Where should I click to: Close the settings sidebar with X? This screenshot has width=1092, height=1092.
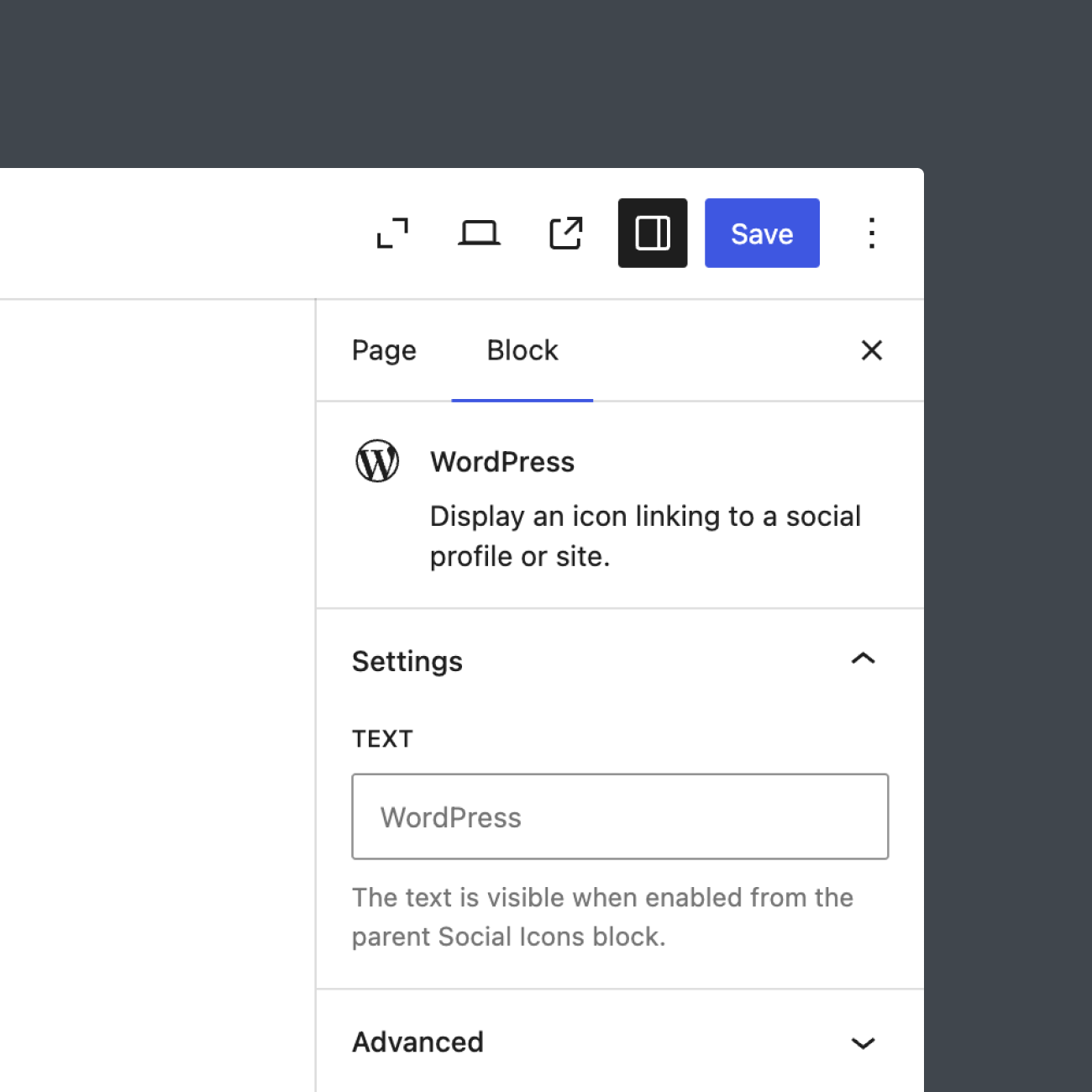(872, 350)
